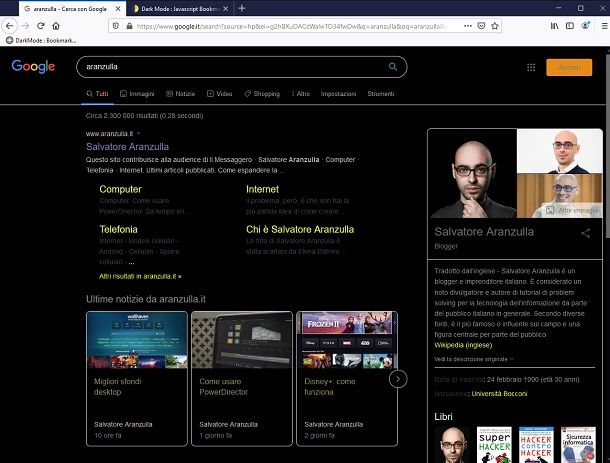Close the aranzulla Google tab
Image resolution: width=610 pixels, height=463 pixels.
pyautogui.click(x=118, y=9)
